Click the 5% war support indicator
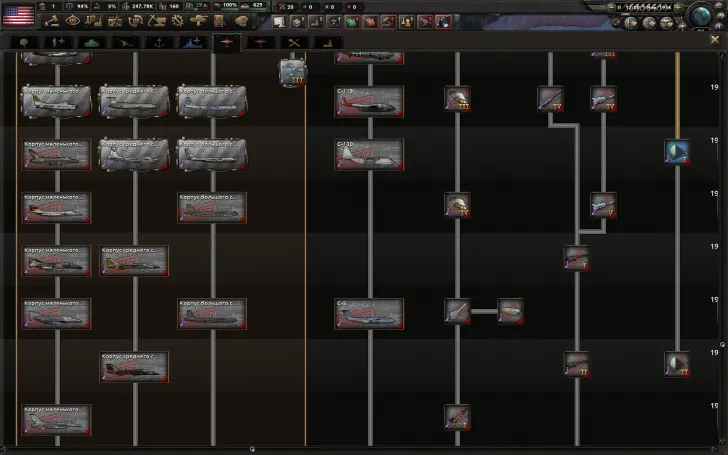This screenshot has height=455, width=728. (x=106, y=6)
